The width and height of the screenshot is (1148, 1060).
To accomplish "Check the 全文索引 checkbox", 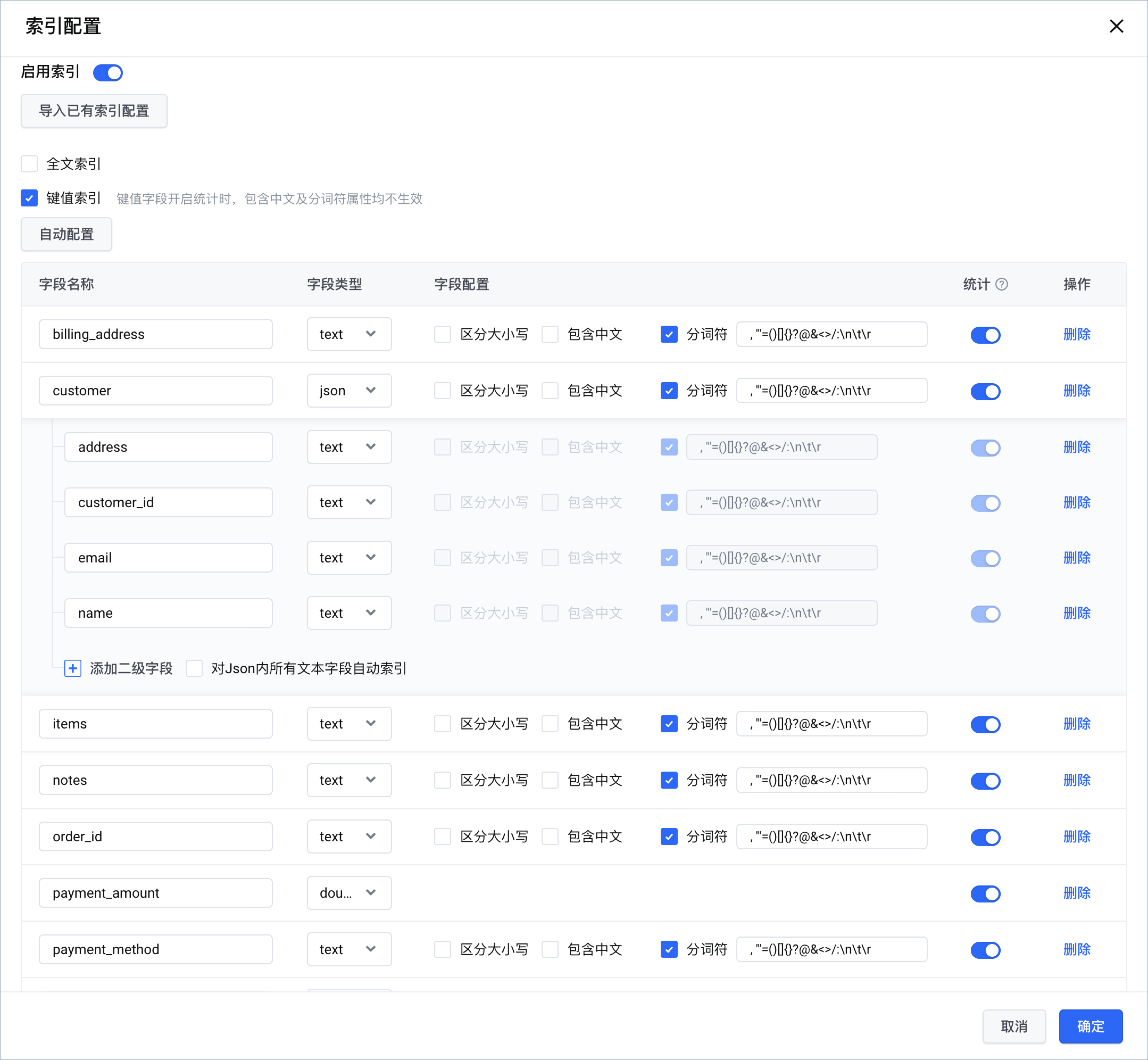I will coord(29,164).
